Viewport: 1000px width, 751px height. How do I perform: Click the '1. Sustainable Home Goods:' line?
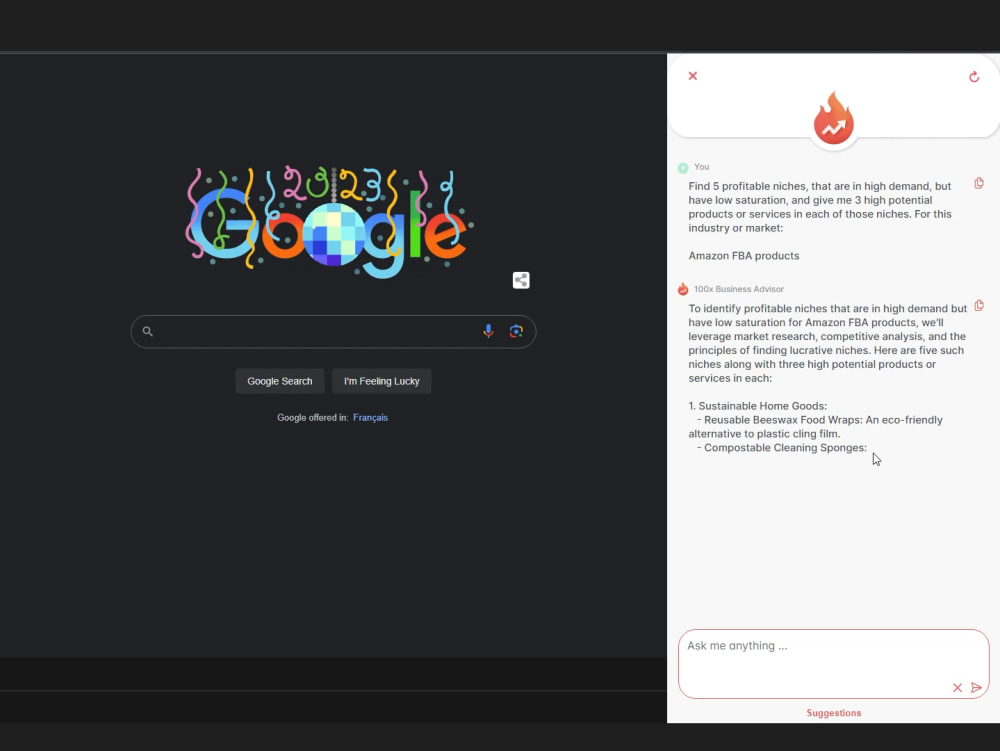coord(758,406)
